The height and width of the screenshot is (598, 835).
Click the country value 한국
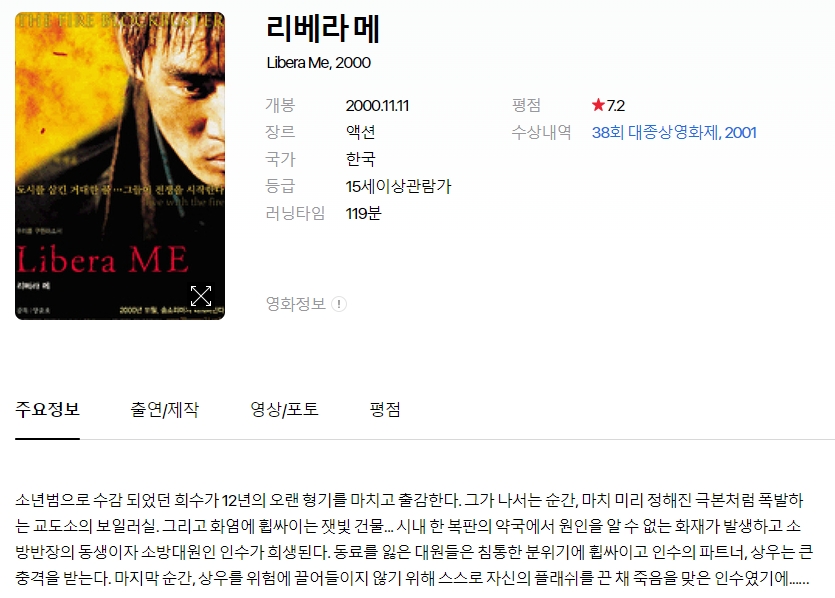coord(361,159)
